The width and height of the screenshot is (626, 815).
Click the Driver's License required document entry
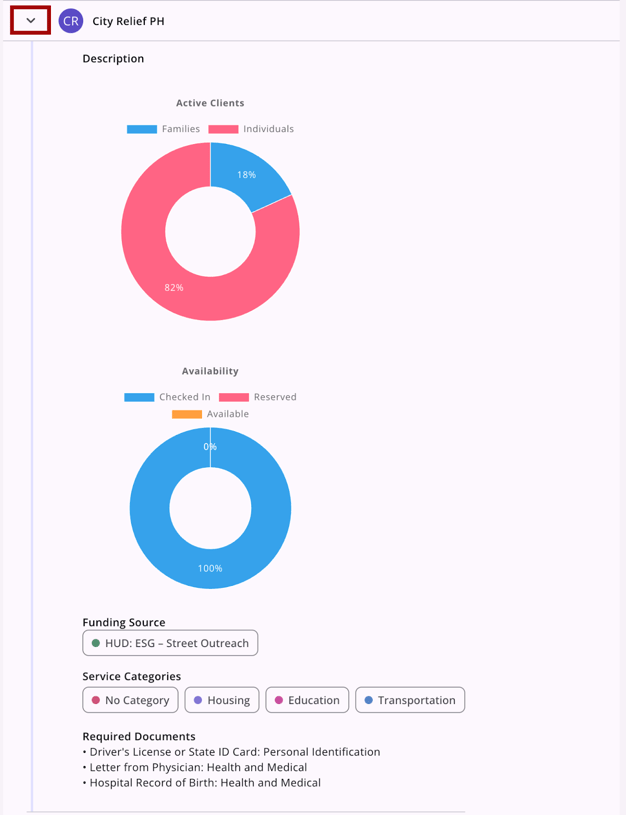point(234,752)
